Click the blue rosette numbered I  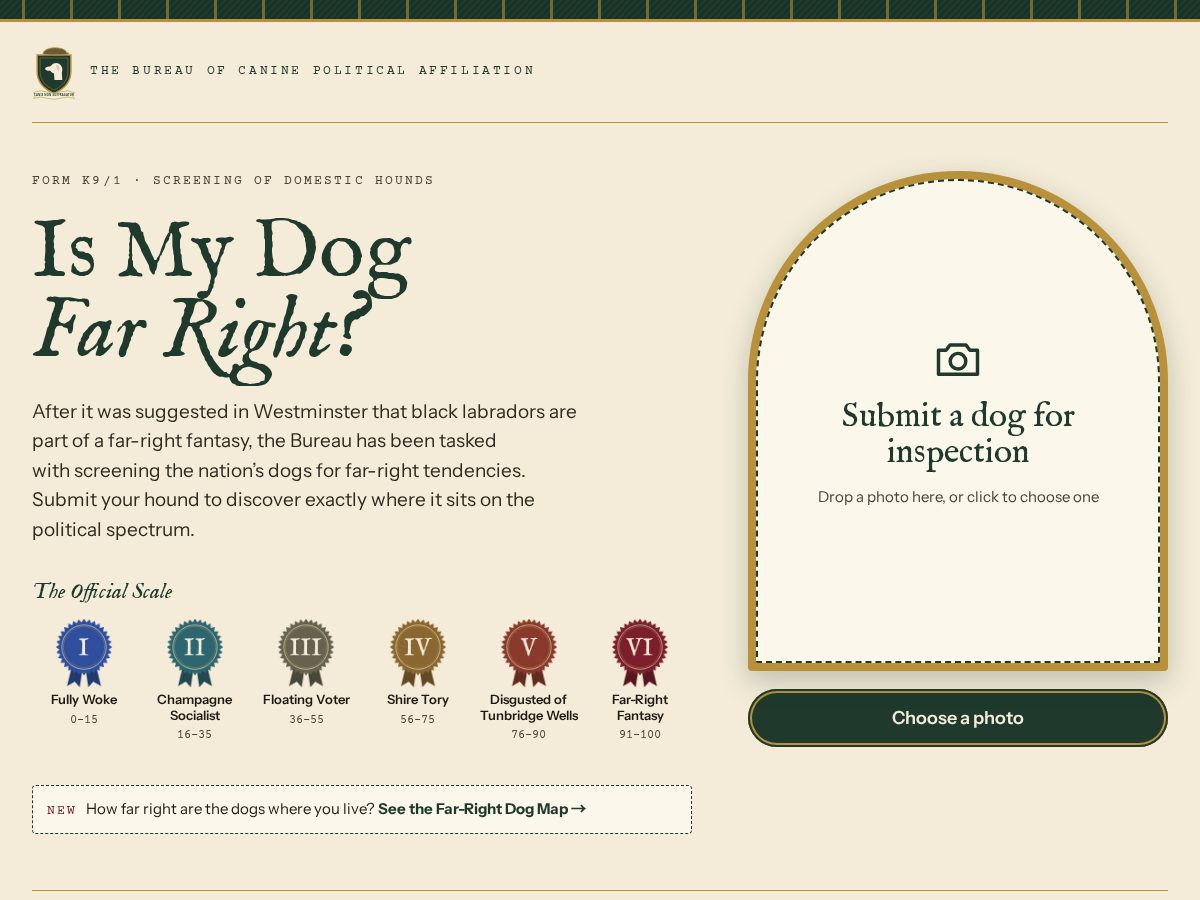coord(84,652)
